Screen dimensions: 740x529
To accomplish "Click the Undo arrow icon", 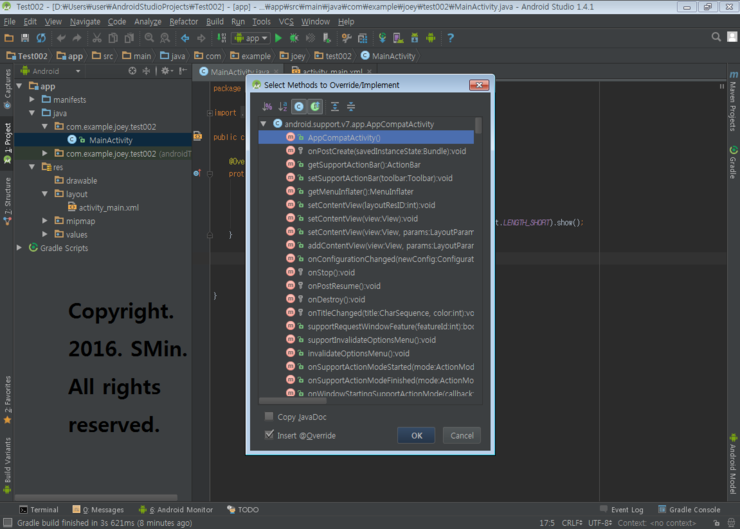I will [x=61, y=38].
